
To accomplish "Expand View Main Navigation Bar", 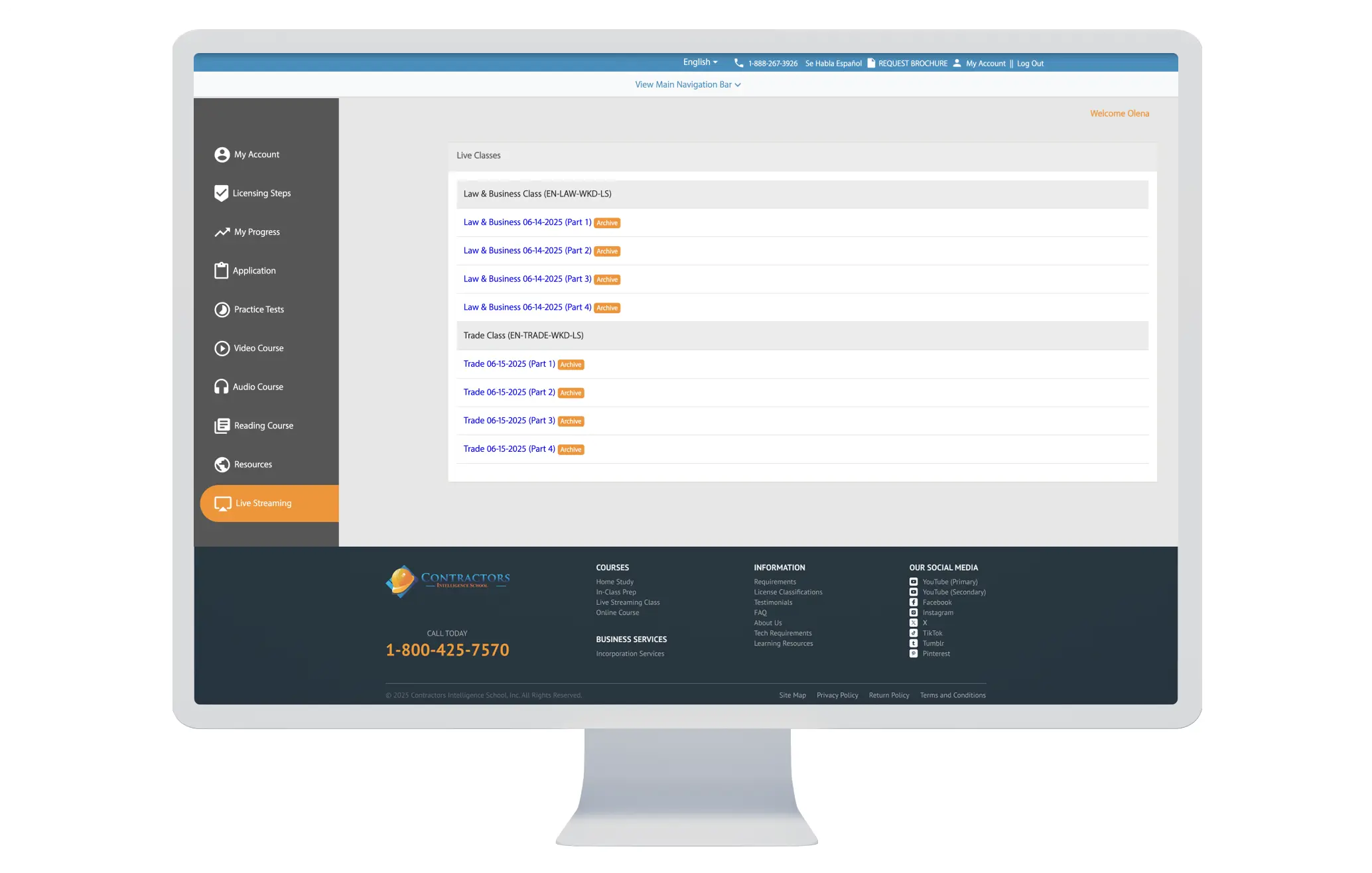I will tap(687, 85).
